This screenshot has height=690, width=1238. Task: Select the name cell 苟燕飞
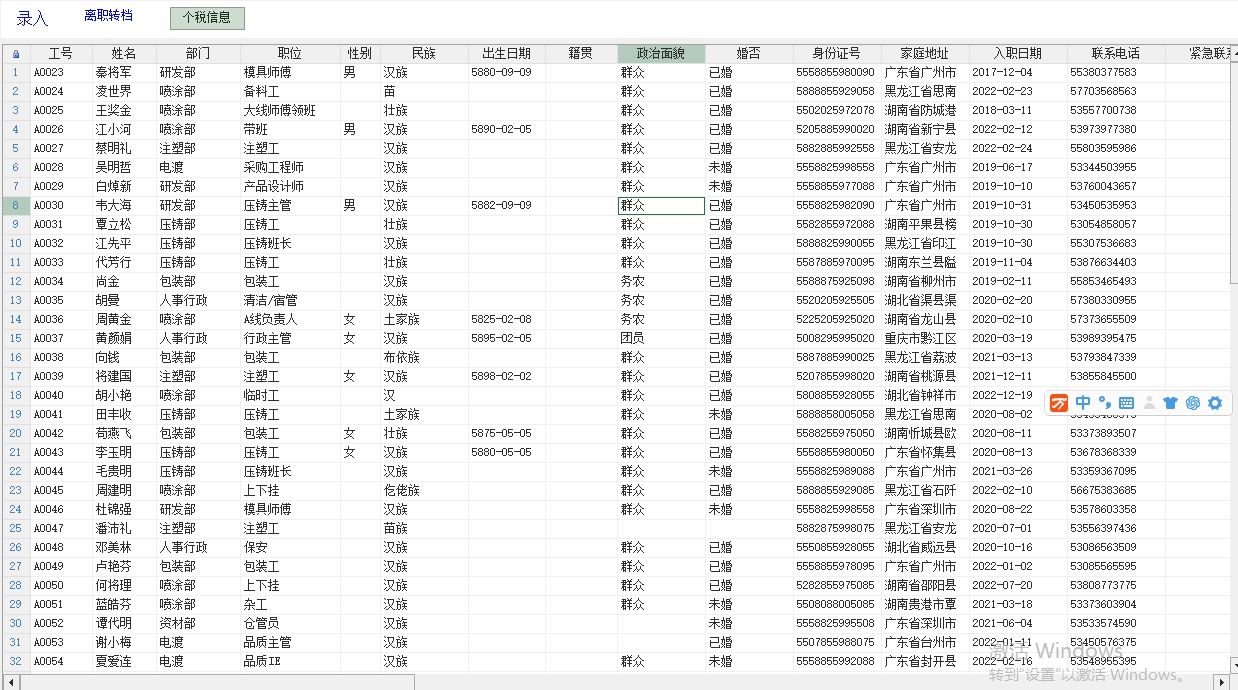(x=124, y=434)
